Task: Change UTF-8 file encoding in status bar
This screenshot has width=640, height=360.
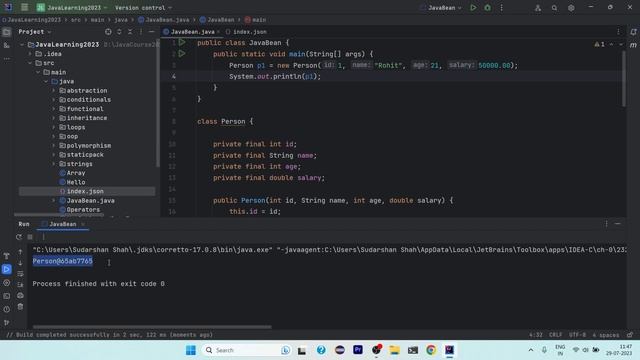Action: 577,335
